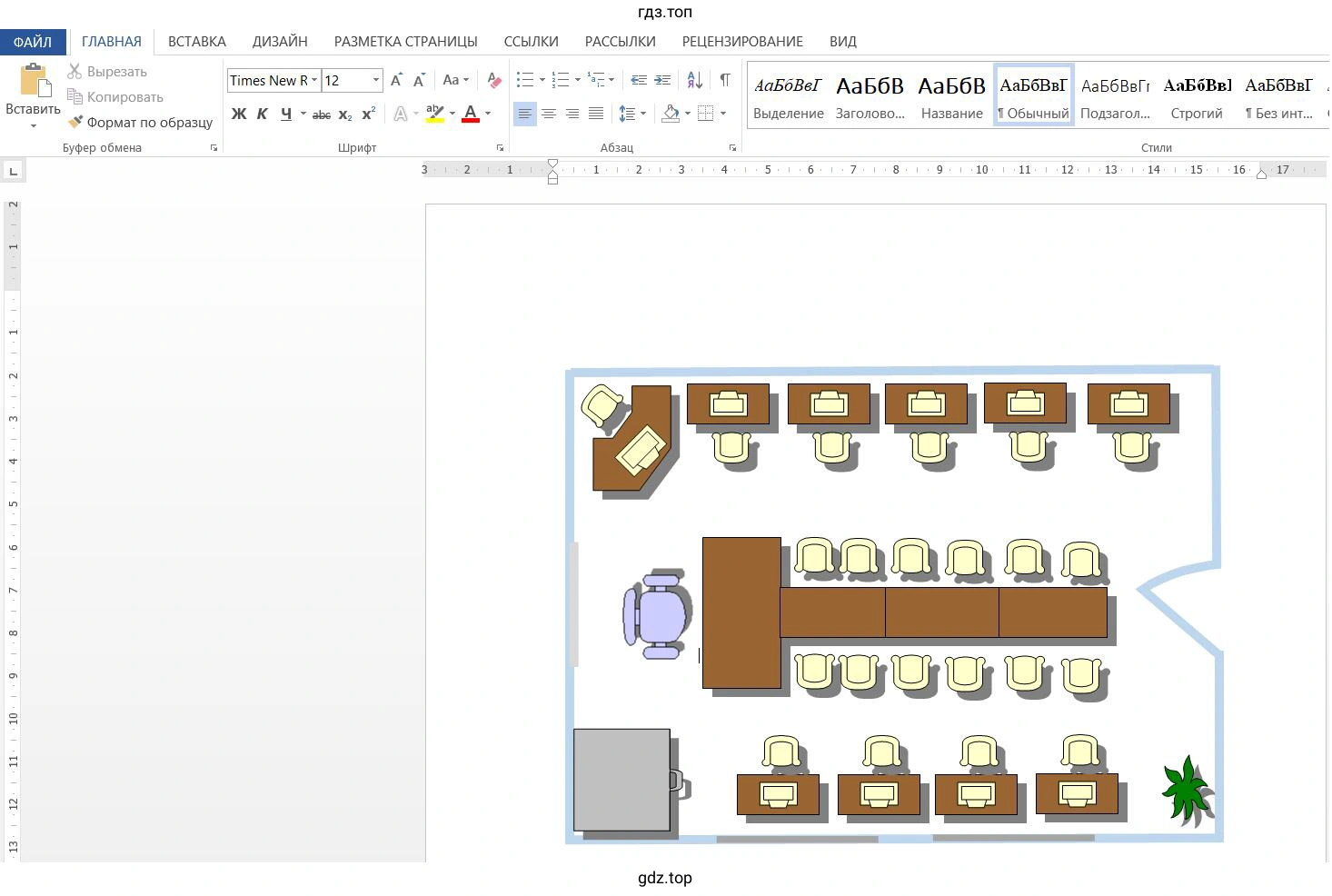Open the underline style dropdown arrow
This screenshot has height=896, width=1332.
click(x=303, y=114)
